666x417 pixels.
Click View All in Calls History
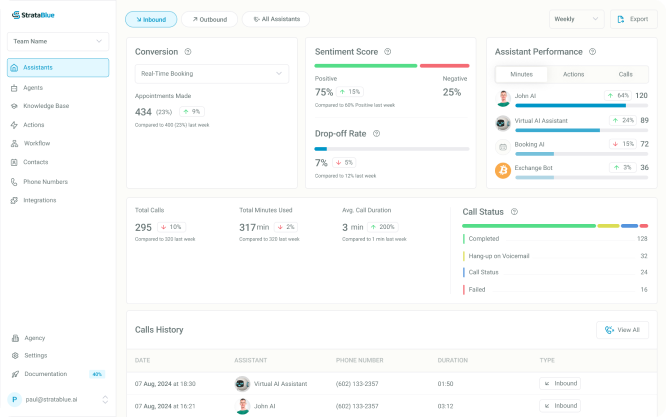click(623, 330)
